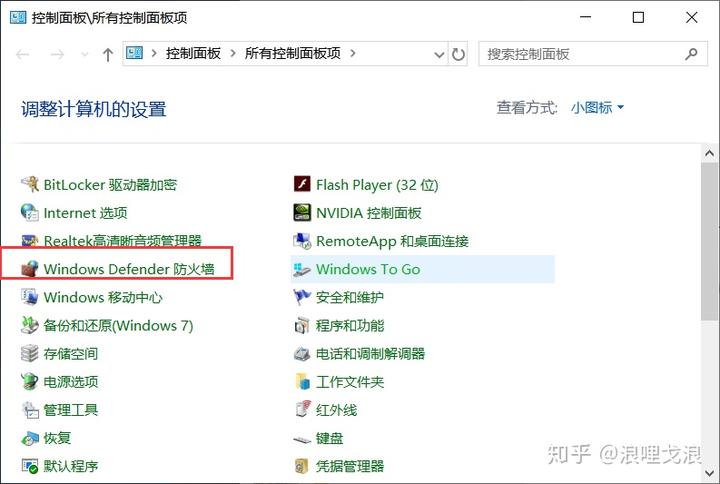Screen dimensions: 720x484
Task: Click the Internet 选项 globe icon
Action: [30, 213]
